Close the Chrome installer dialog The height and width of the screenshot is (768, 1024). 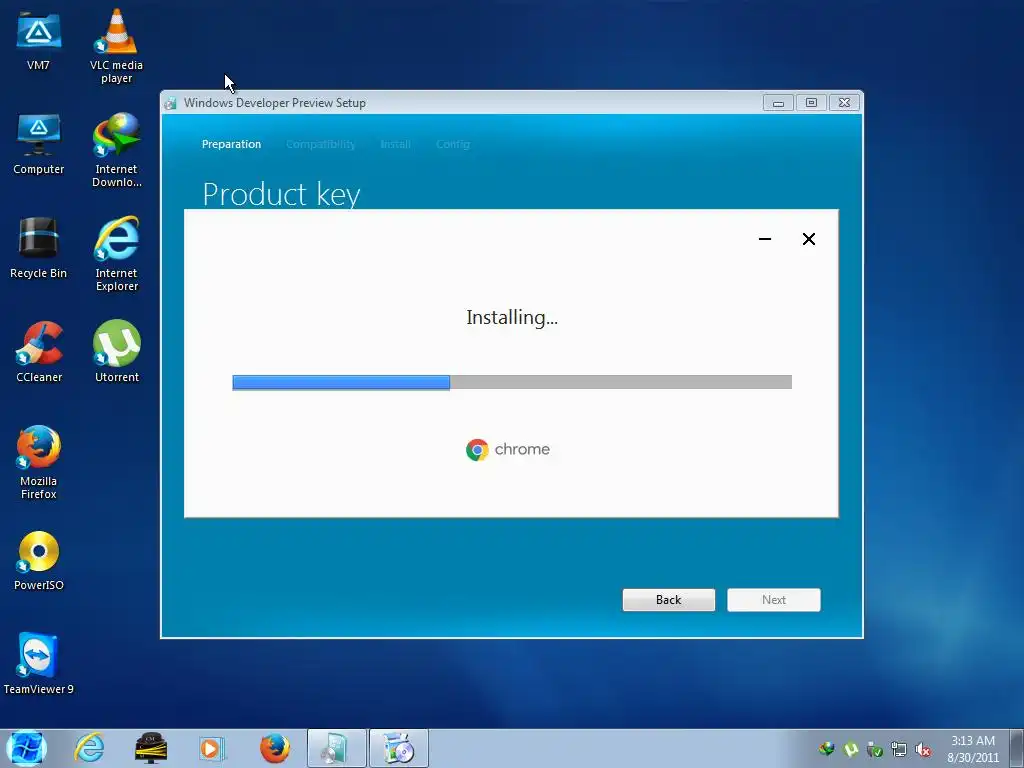tap(808, 239)
